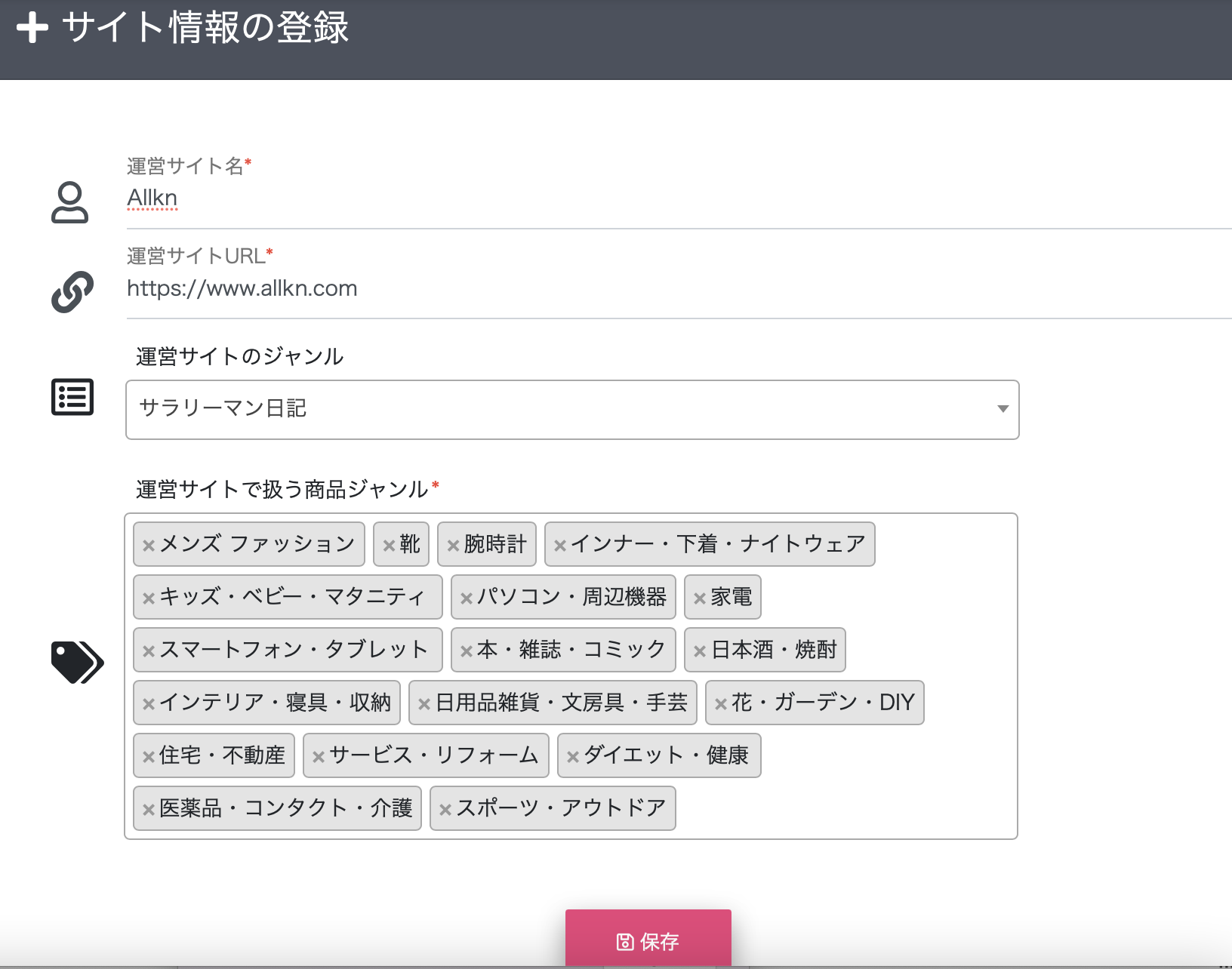Click the 運営サイト名 label
The height and width of the screenshot is (969, 1232).
click(186, 166)
